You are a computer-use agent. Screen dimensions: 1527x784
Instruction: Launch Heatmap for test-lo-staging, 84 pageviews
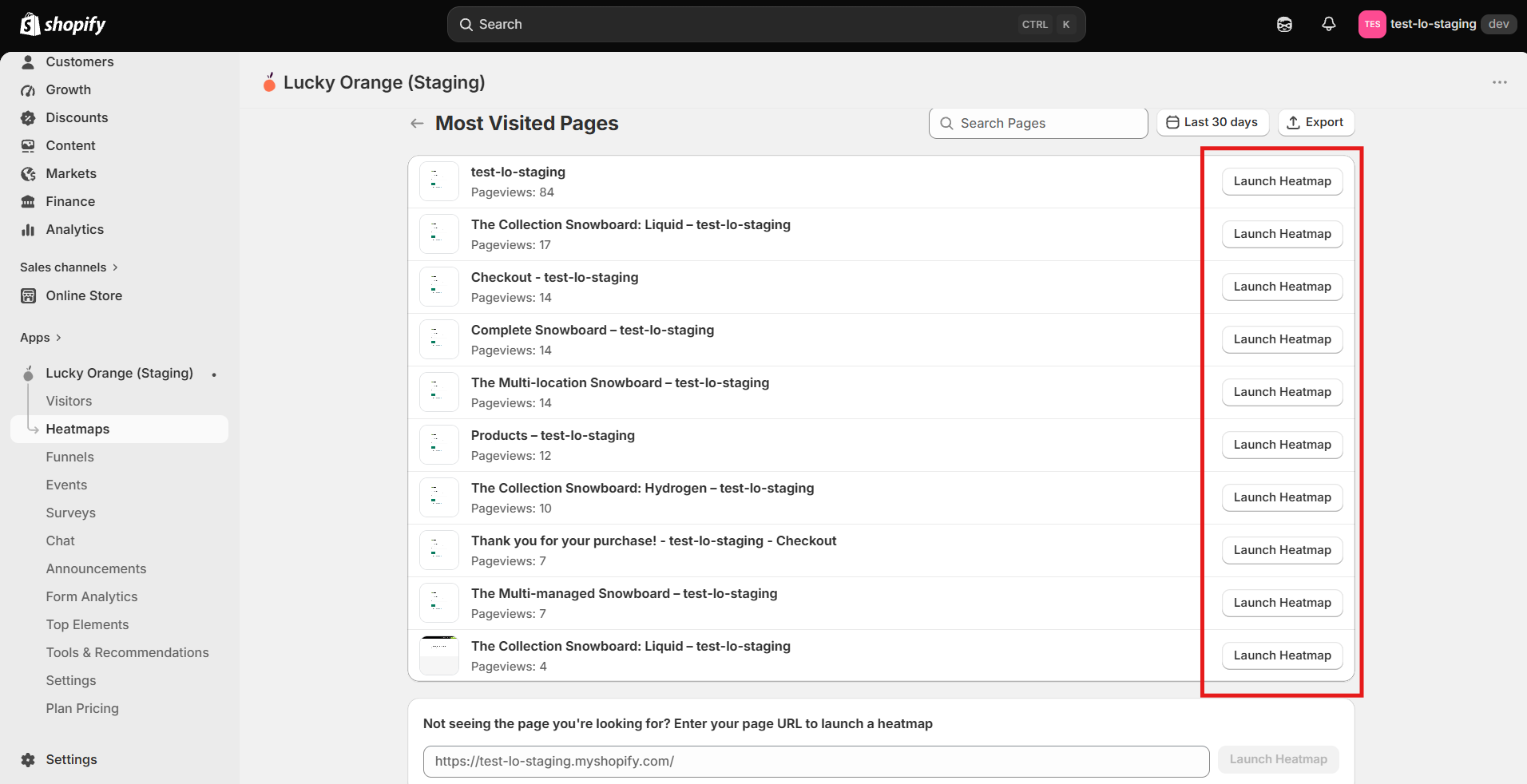pyautogui.click(x=1282, y=181)
